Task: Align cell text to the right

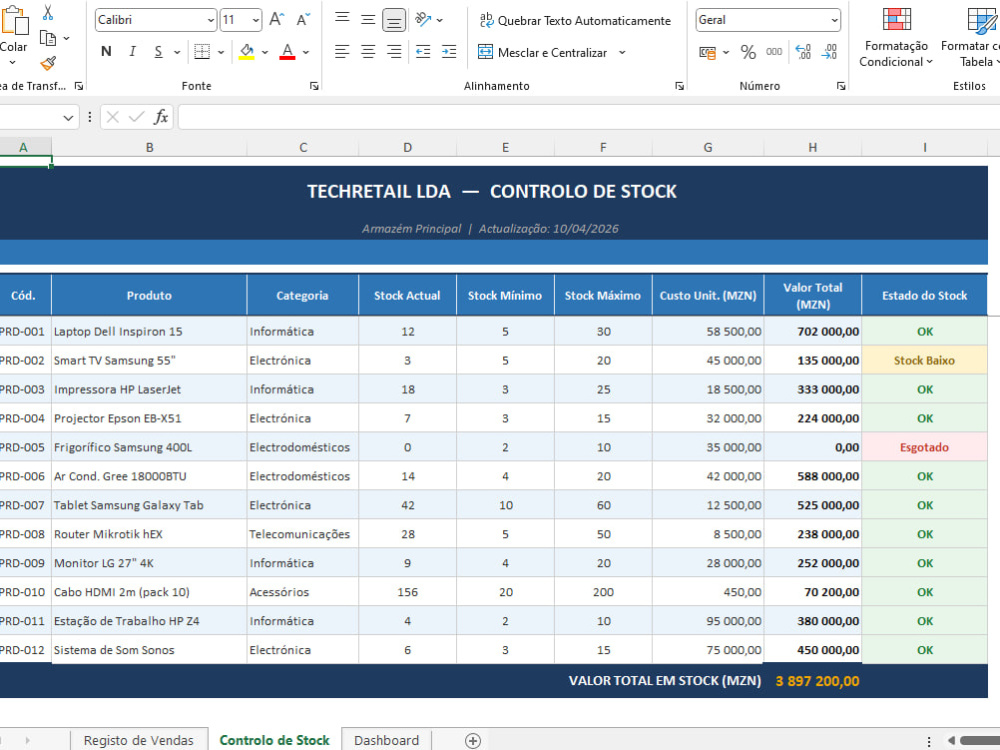Action: [394, 52]
